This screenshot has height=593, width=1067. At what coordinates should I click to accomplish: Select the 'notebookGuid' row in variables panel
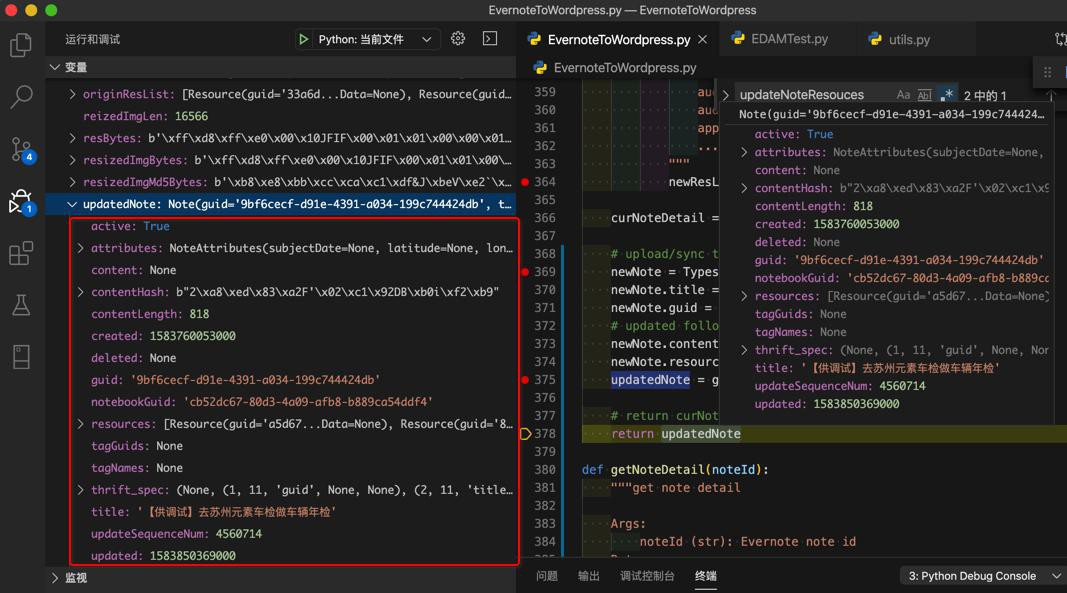[280, 402]
